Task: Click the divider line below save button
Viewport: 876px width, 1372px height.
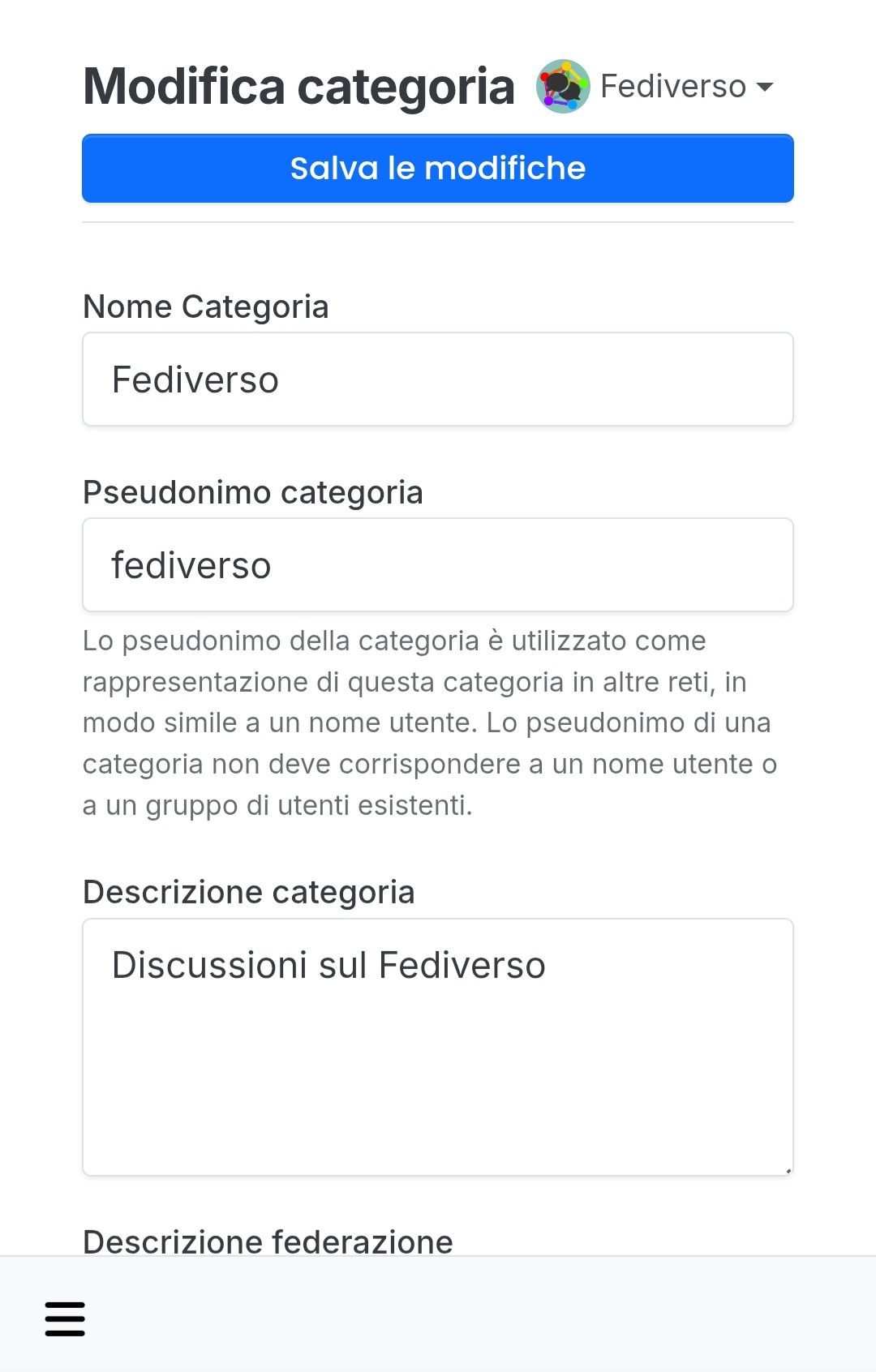Action: [438, 222]
